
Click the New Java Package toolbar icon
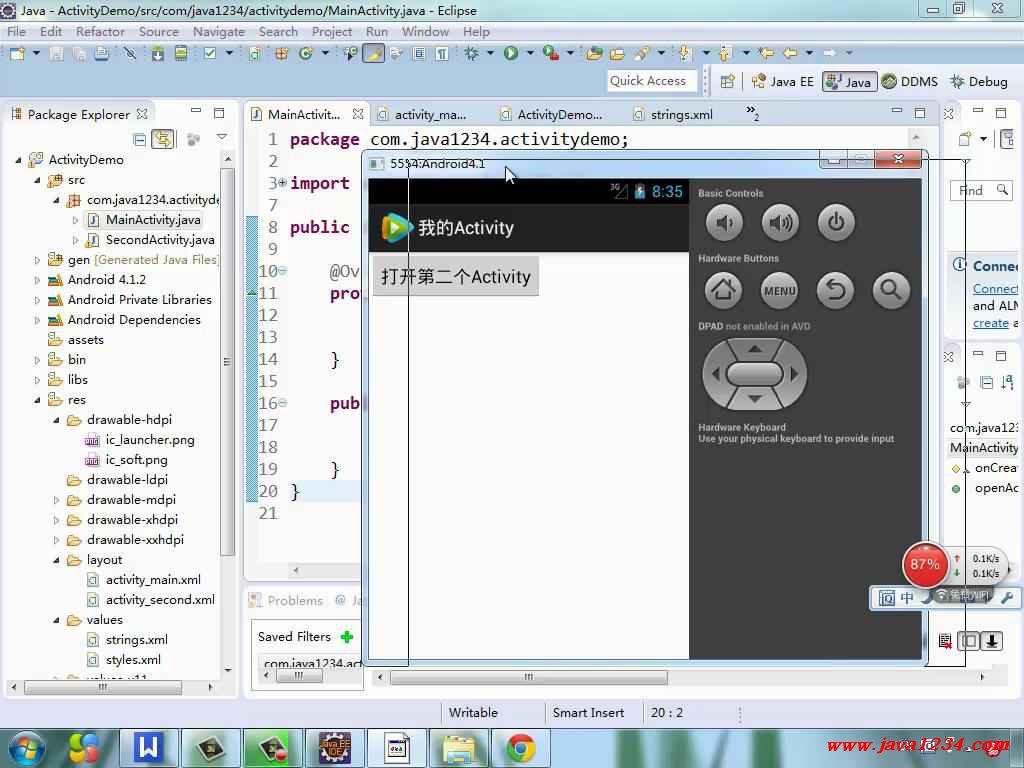click(x=281, y=54)
